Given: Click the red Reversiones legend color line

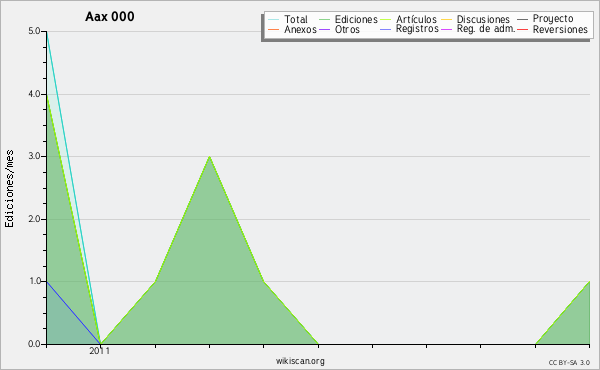Looking at the screenshot, I should (523, 29).
